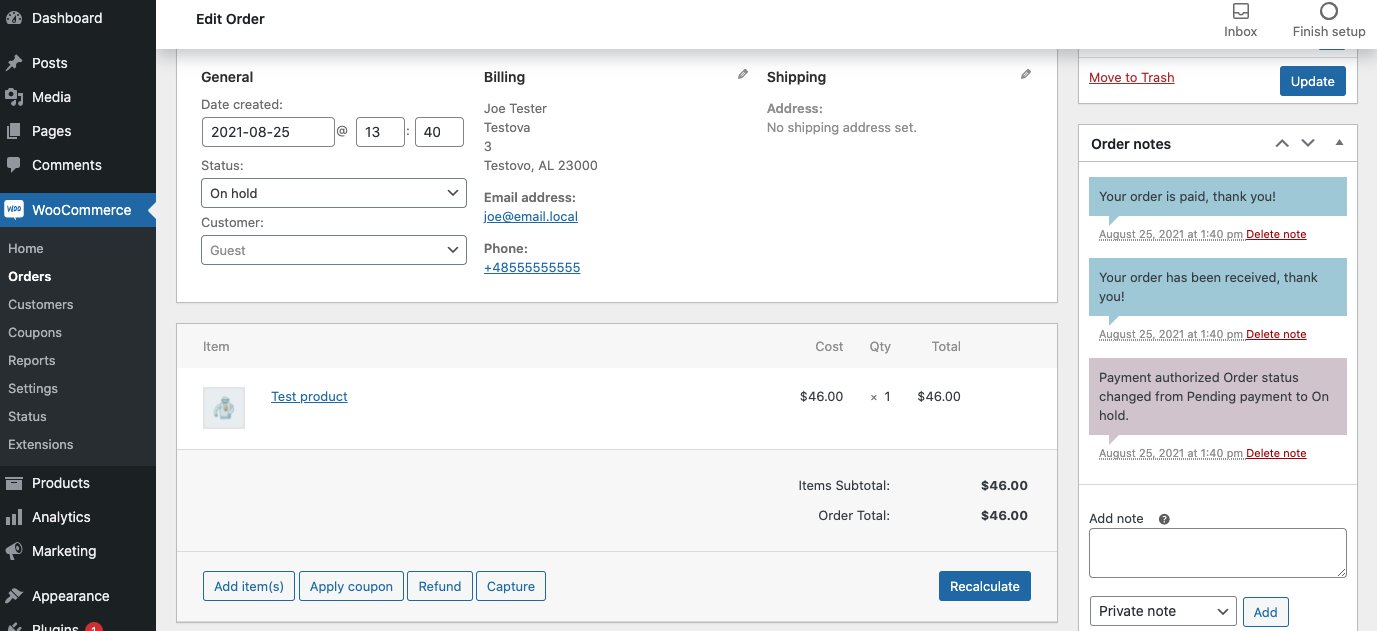The height and width of the screenshot is (631, 1377).
Task: Go to Coupons submenu item
Action: [x=35, y=332]
